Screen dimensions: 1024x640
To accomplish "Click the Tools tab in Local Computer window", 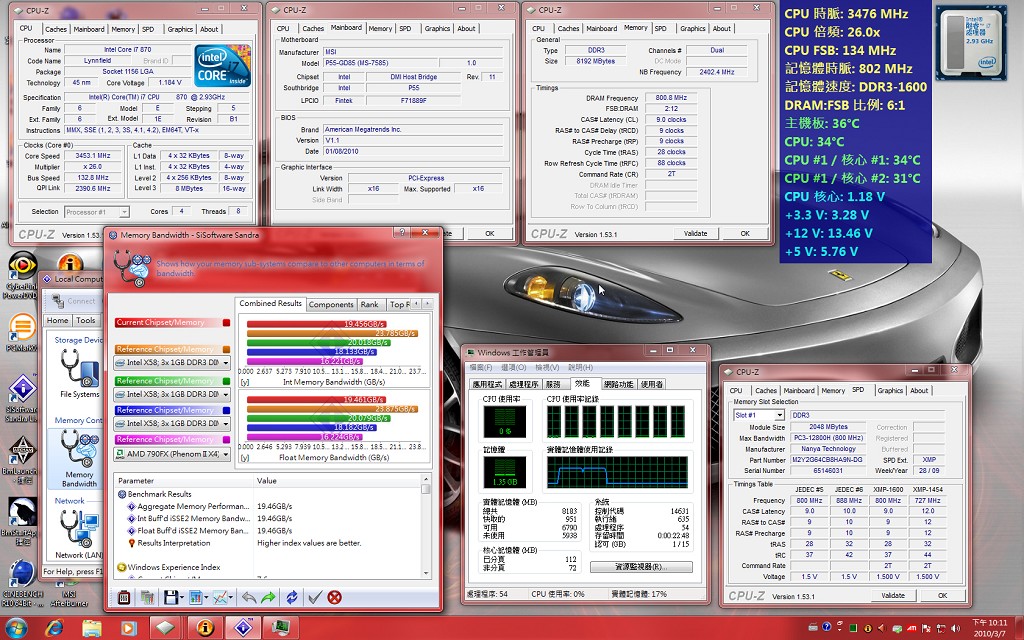I will point(86,321).
